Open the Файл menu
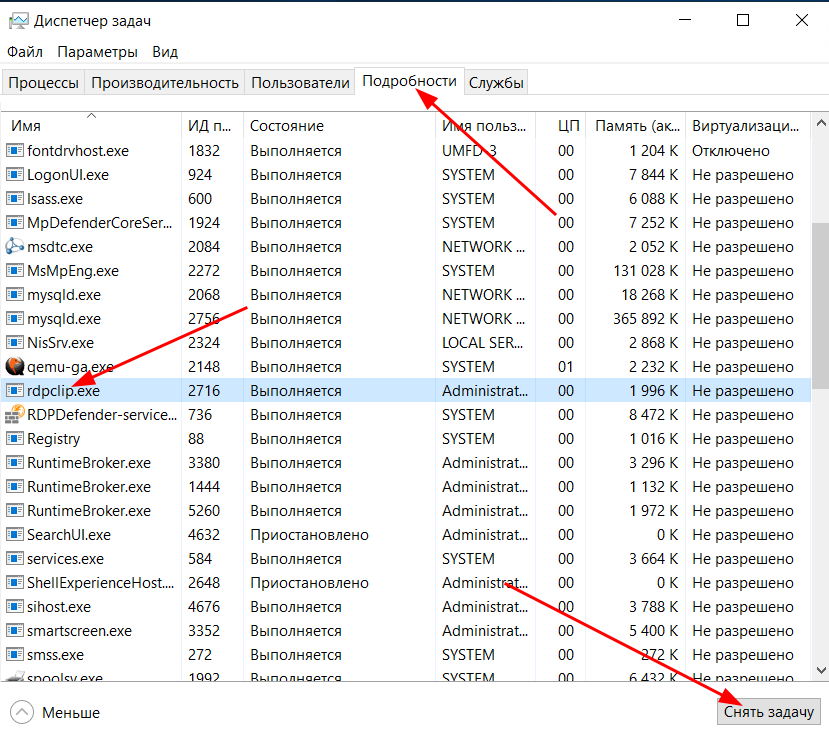The width and height of the screenshot is (829, 740). 25,52
